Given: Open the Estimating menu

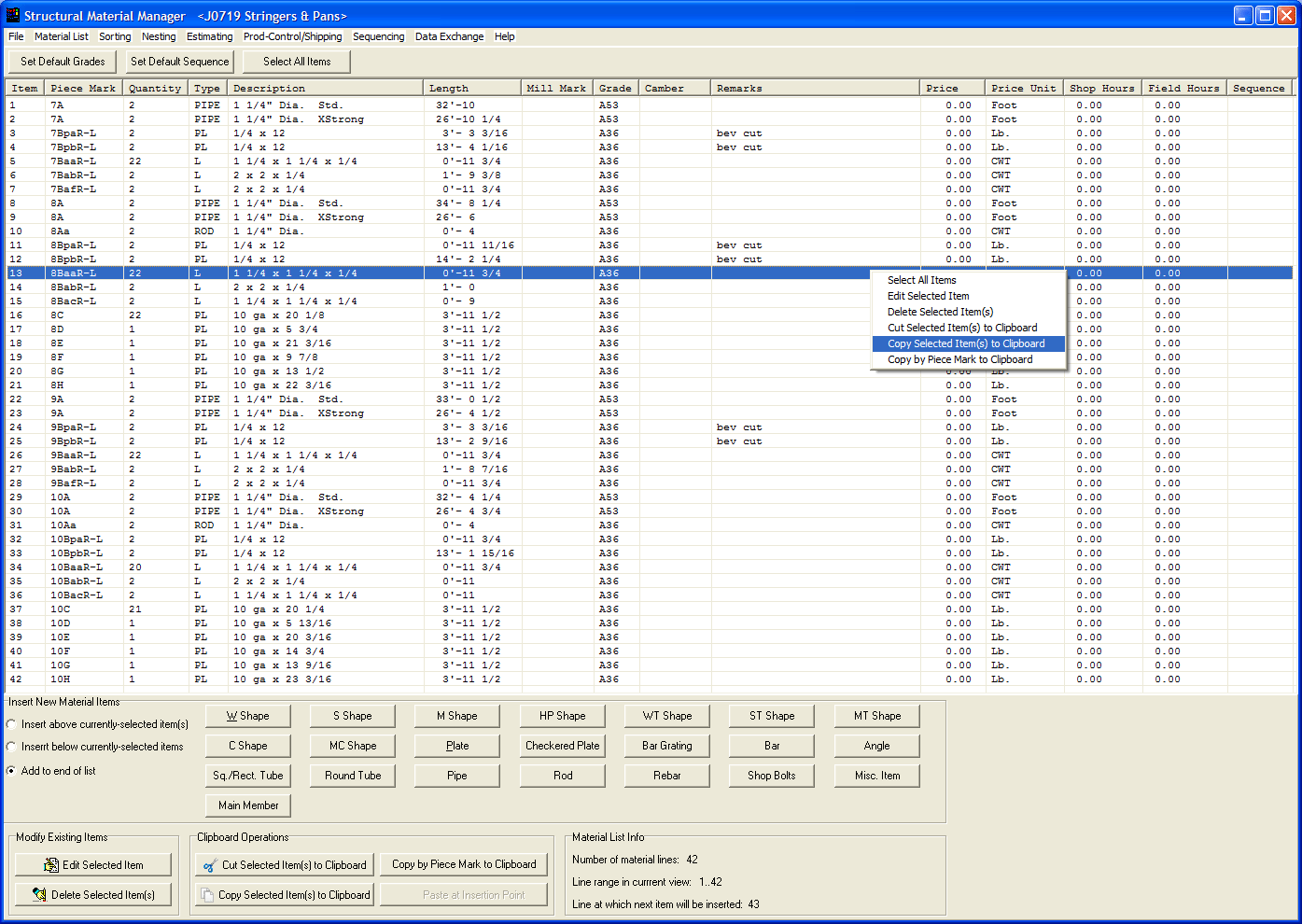Looking at the screenshot, I should [209, 36].
